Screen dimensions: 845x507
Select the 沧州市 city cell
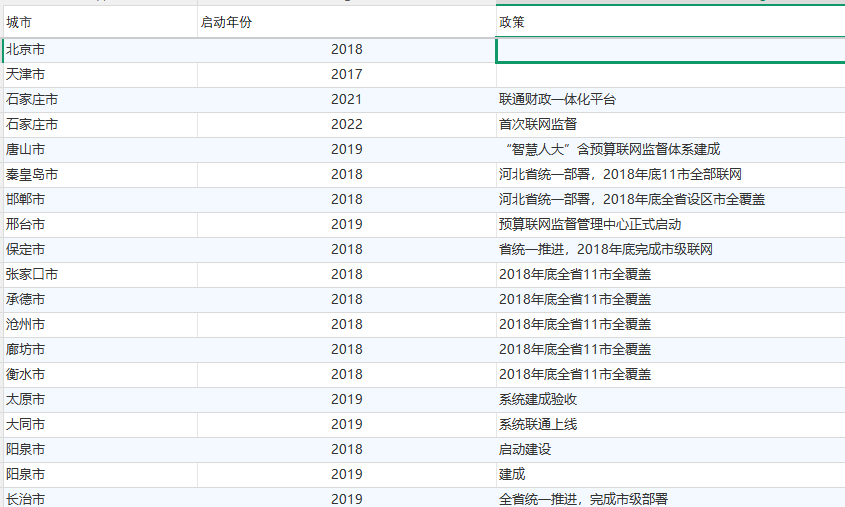click(x=100, y=325)
